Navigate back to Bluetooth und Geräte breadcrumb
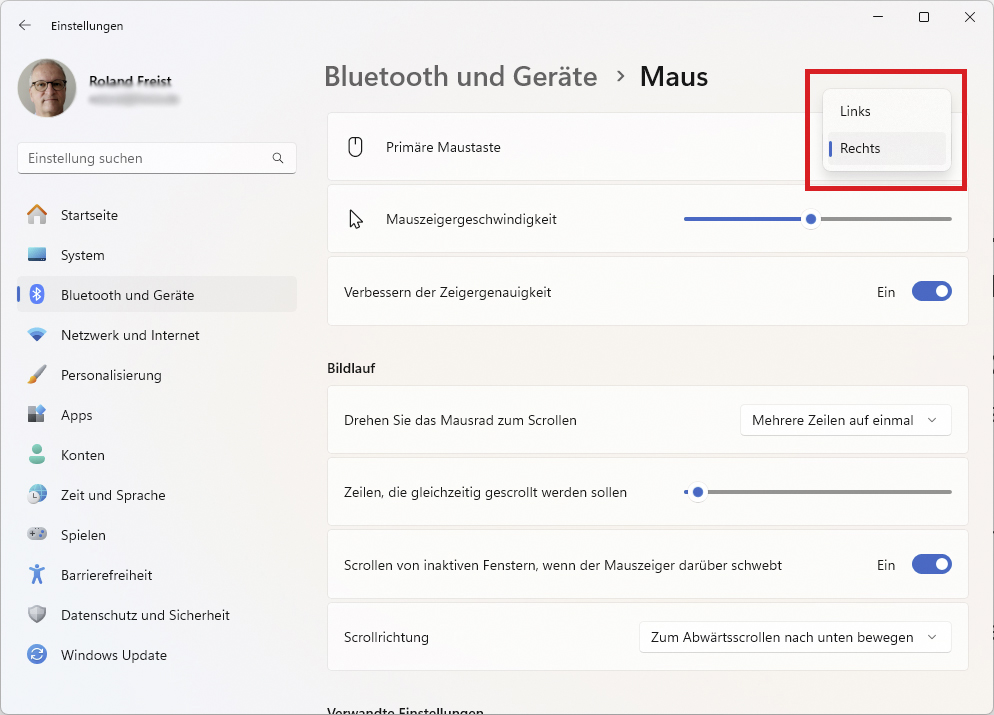 click(460, 76)
